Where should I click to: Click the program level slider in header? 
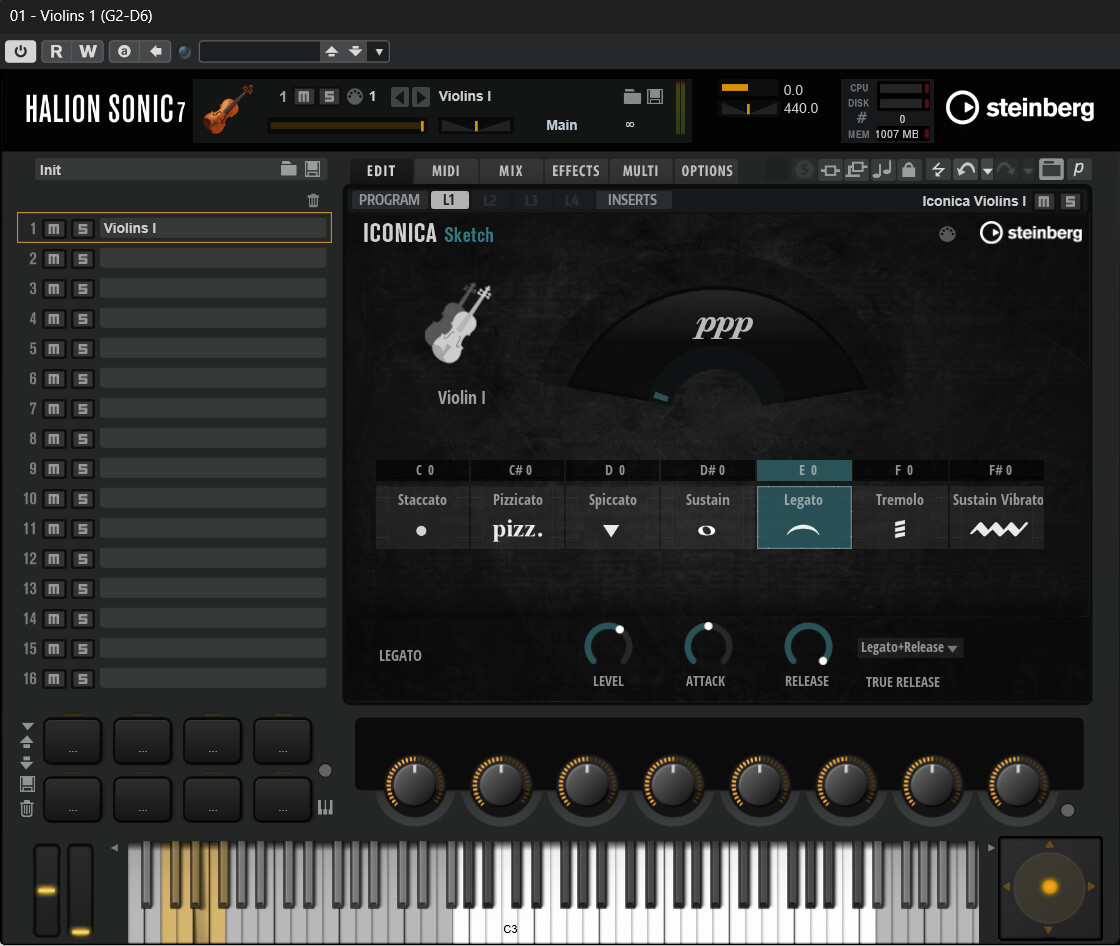coord(347,126)
